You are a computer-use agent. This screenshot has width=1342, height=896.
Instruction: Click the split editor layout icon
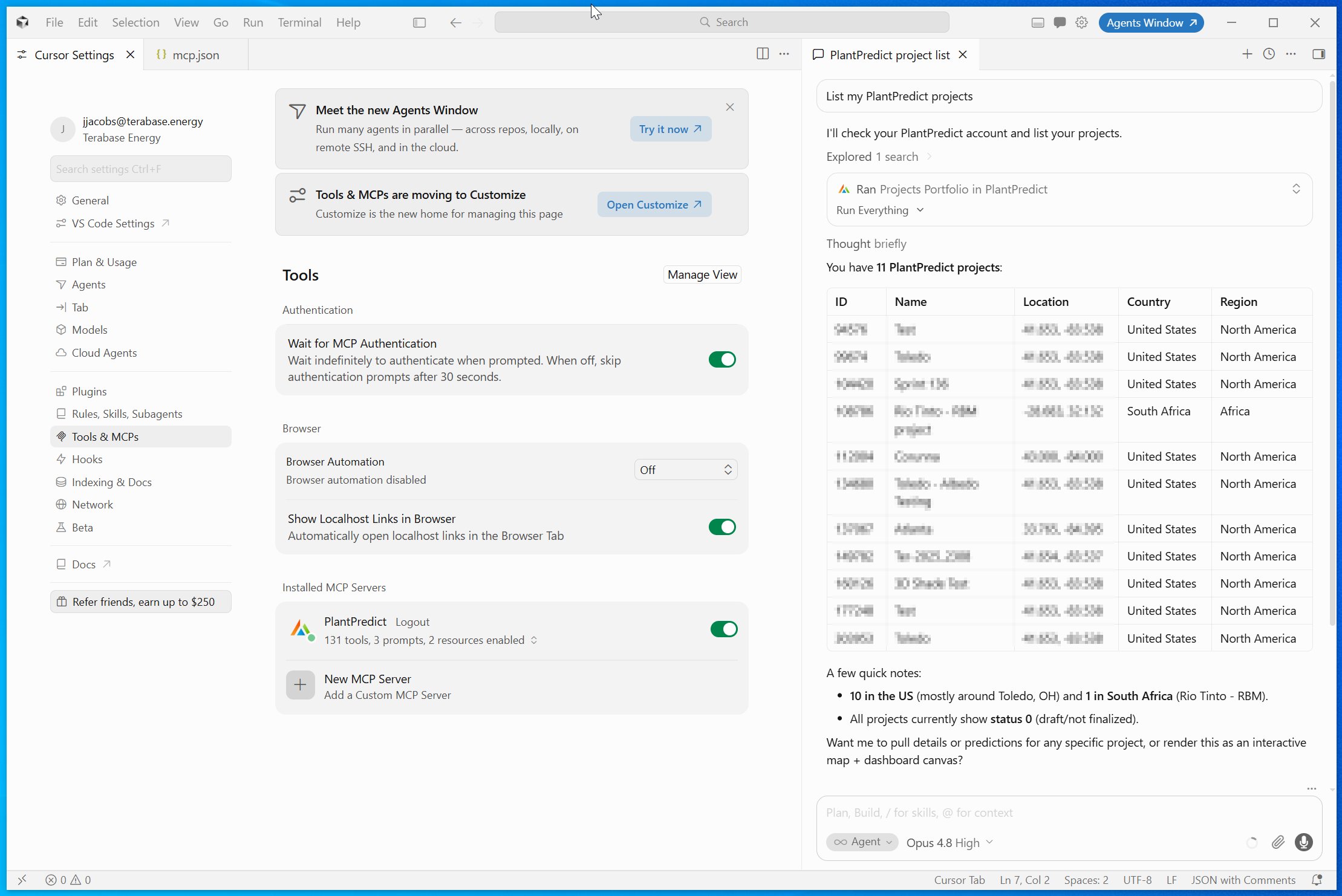click(763, 54)
